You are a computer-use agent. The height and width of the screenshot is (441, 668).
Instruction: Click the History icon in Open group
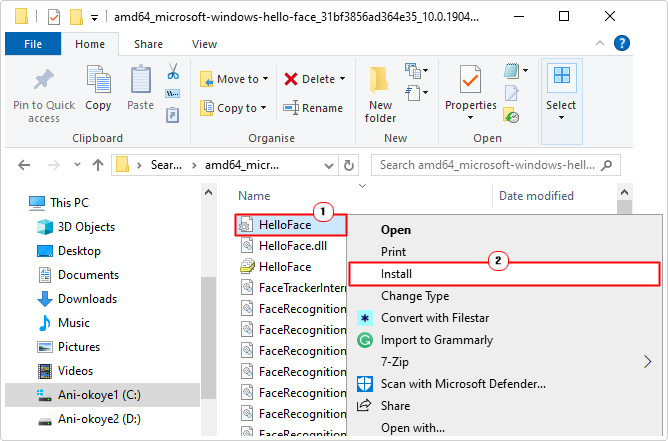tap(511, 115)
